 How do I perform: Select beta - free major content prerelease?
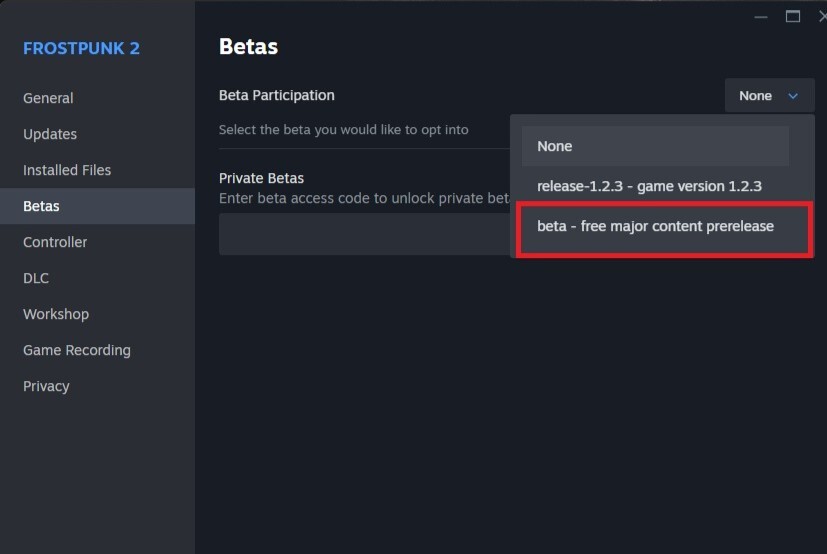(655, 226)
